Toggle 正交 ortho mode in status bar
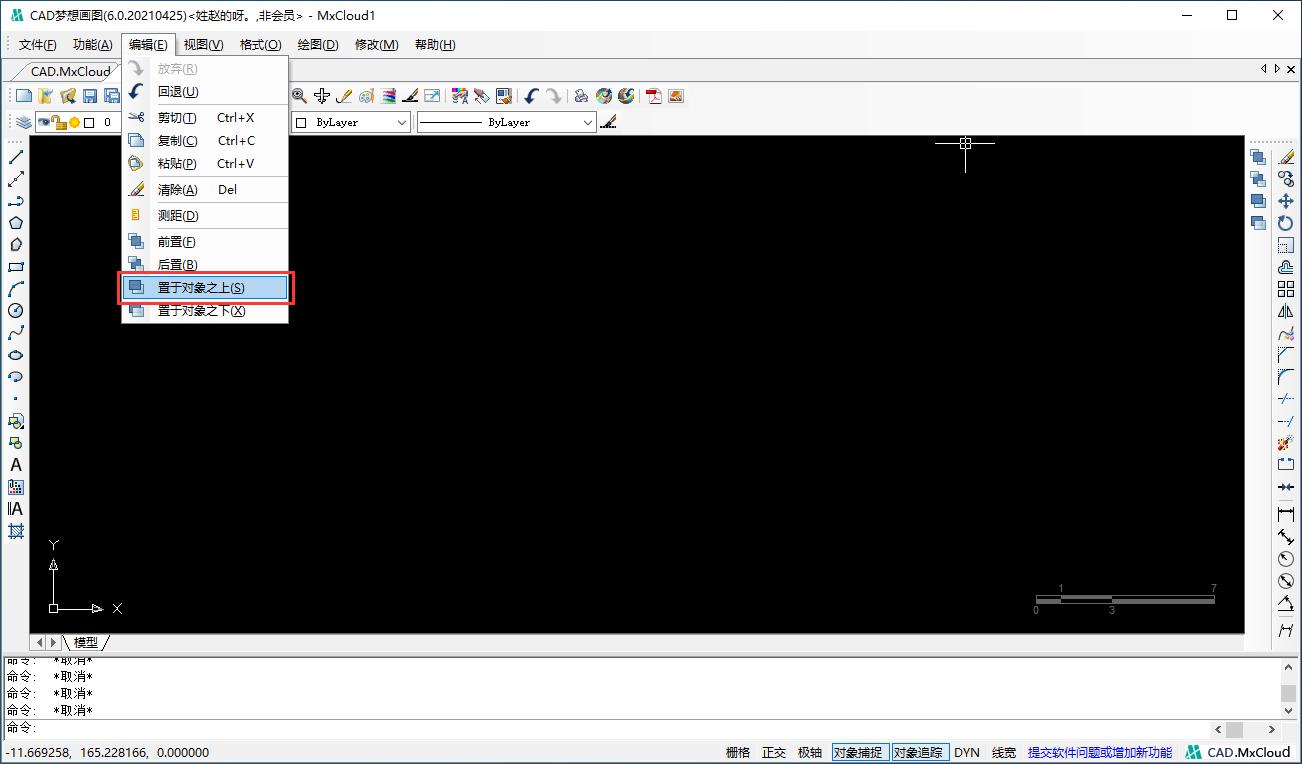The width and height of the screenshot is (1302, 764). tap(774, 753)
